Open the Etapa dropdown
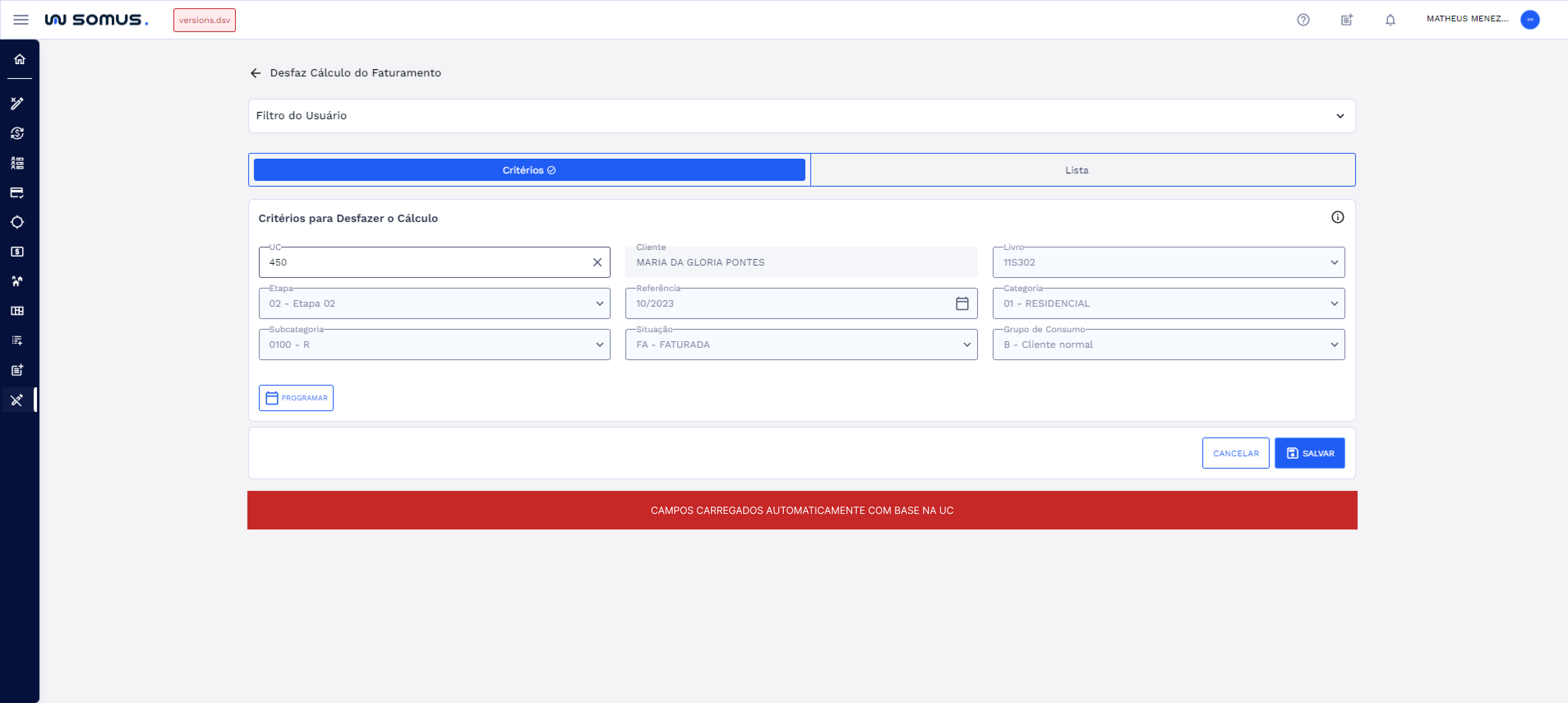 click(434, 303)
